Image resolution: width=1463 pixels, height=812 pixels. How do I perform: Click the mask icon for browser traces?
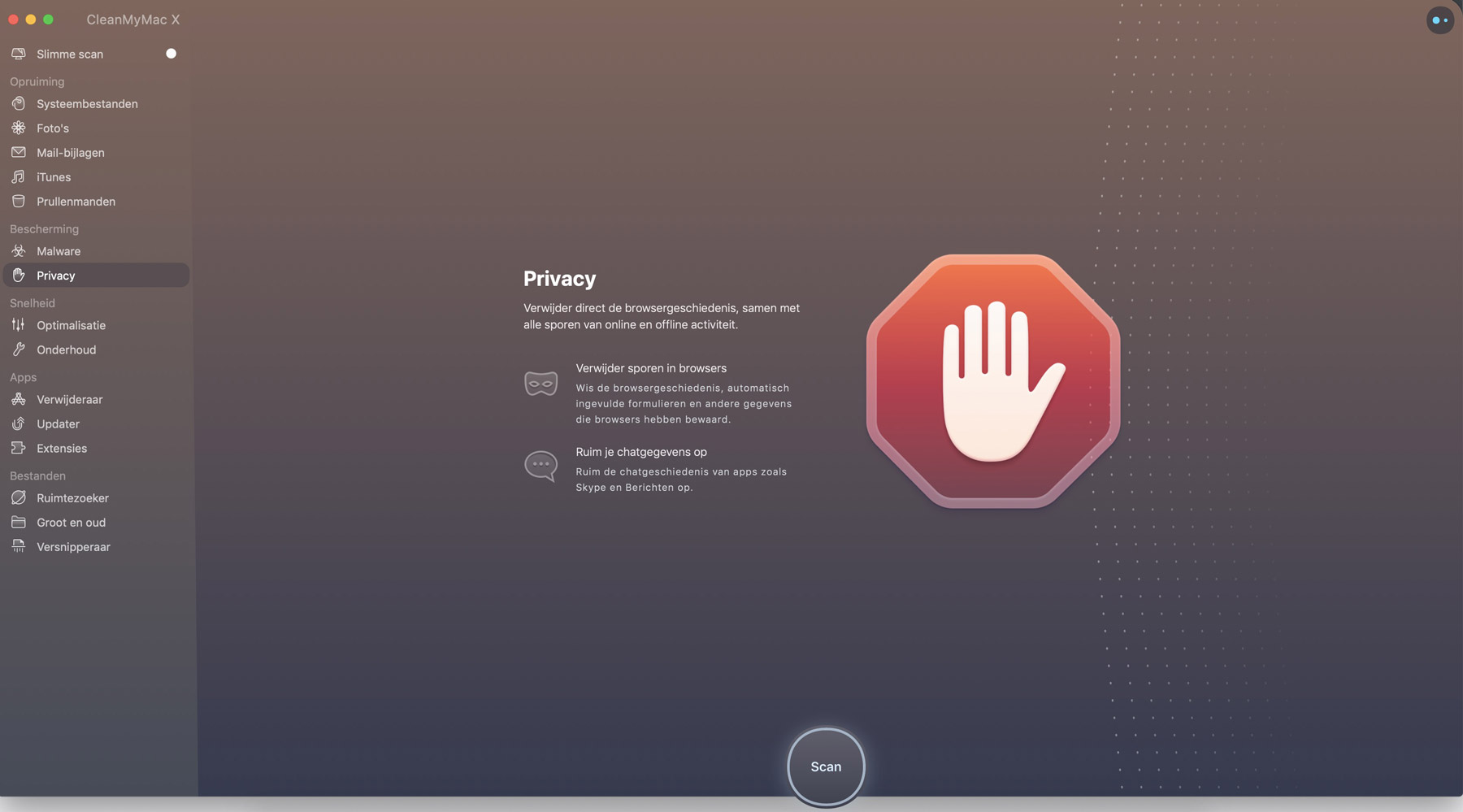pyautogui.click(x=541, y=383)
